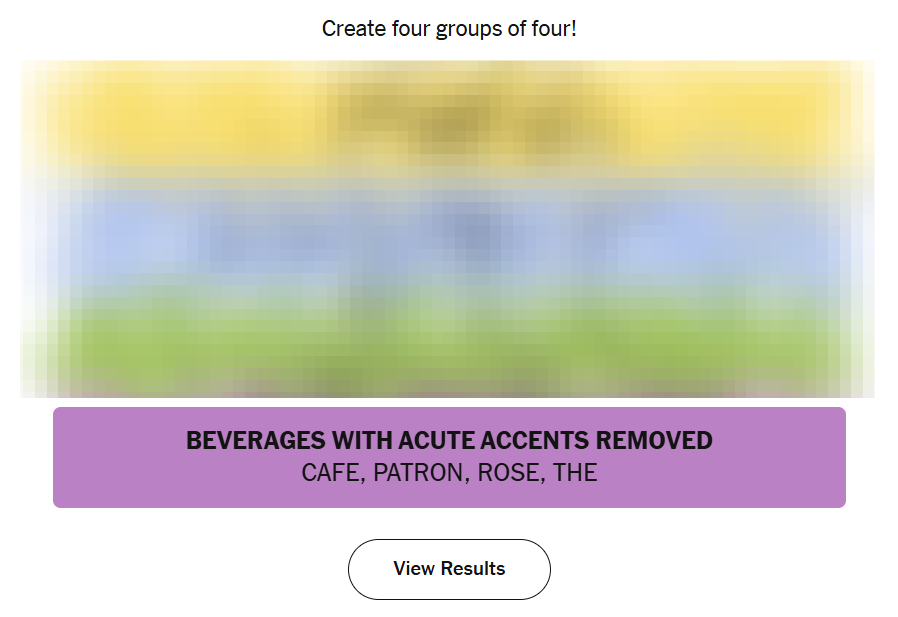Select the purple solved category card
Screen dimensions: 898x617
[x=449, y=457]
